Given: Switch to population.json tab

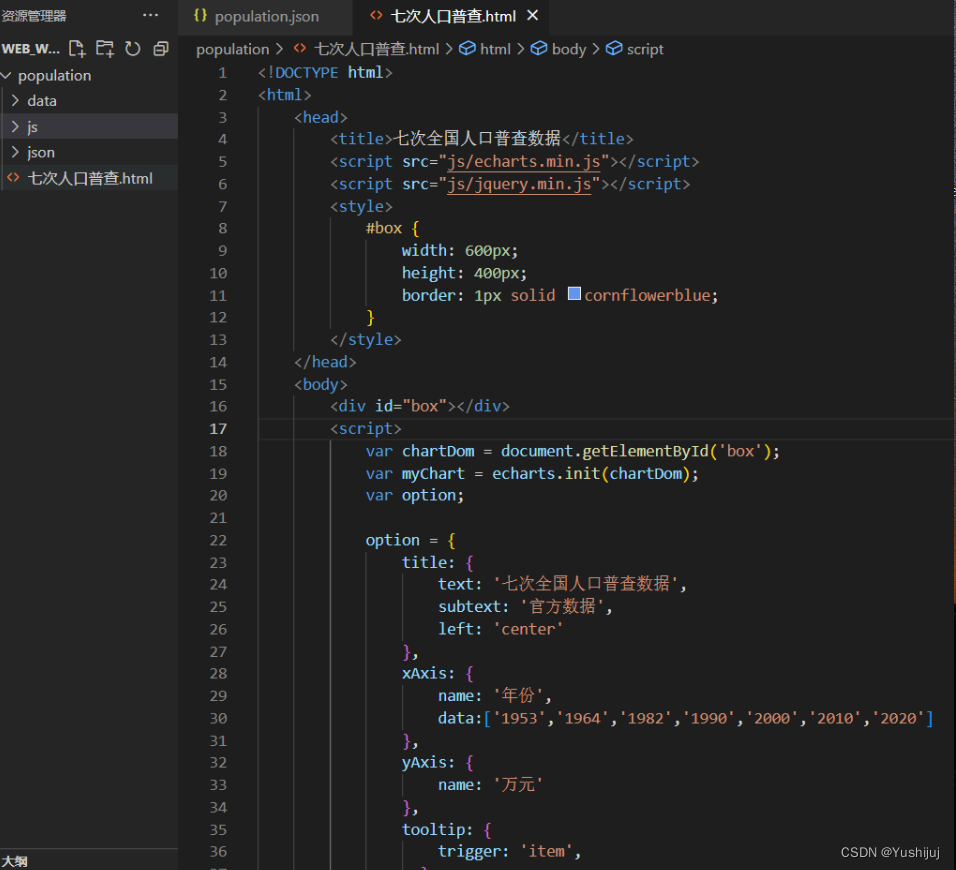Looking at the screenshot, I should [266, 16].
